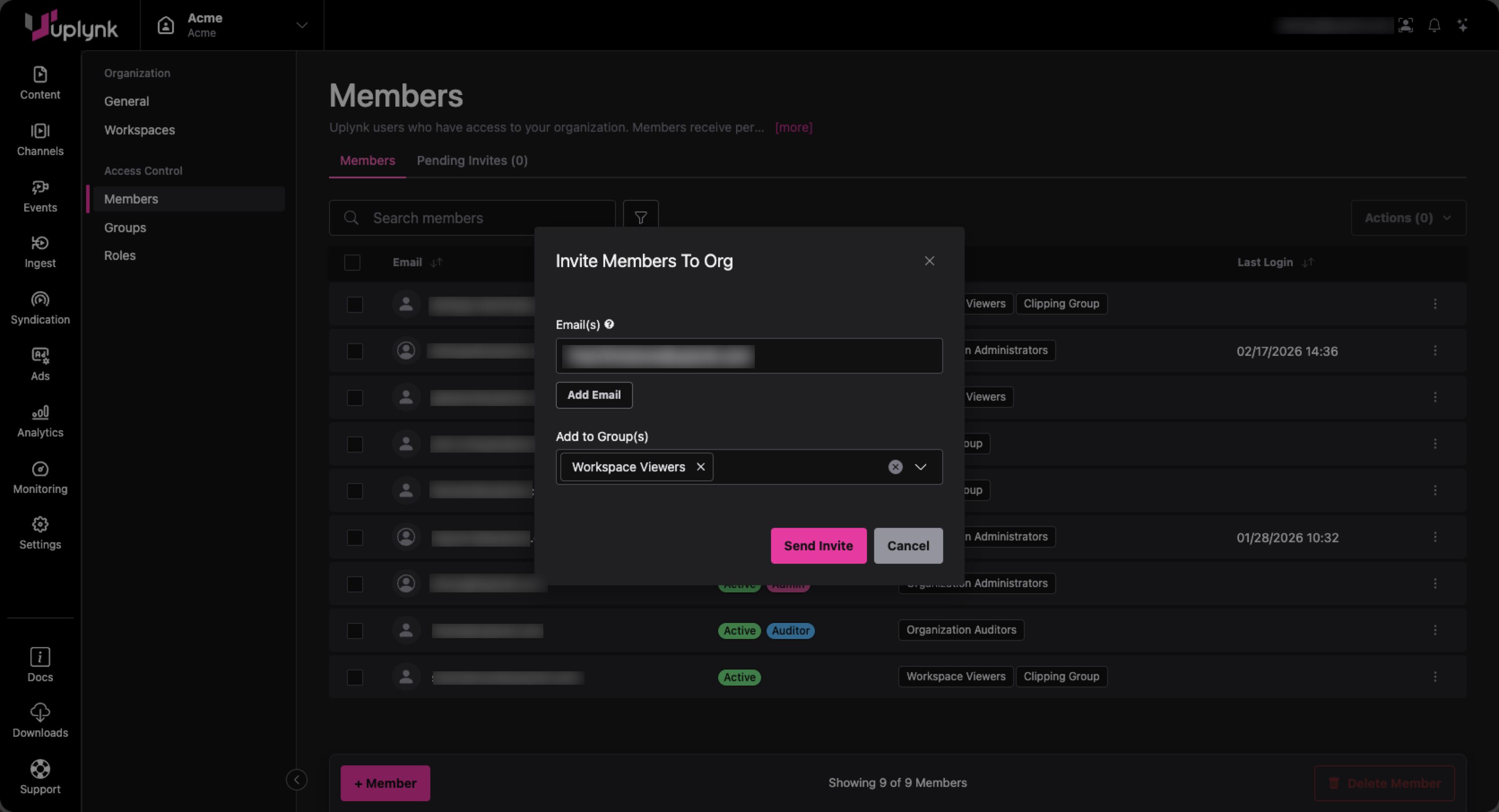Image resolution: width=1499 pixels, height=812 pixels.
Task: Remove the Workspace Viewers chip via its X
Action: (x=701, y=466)
